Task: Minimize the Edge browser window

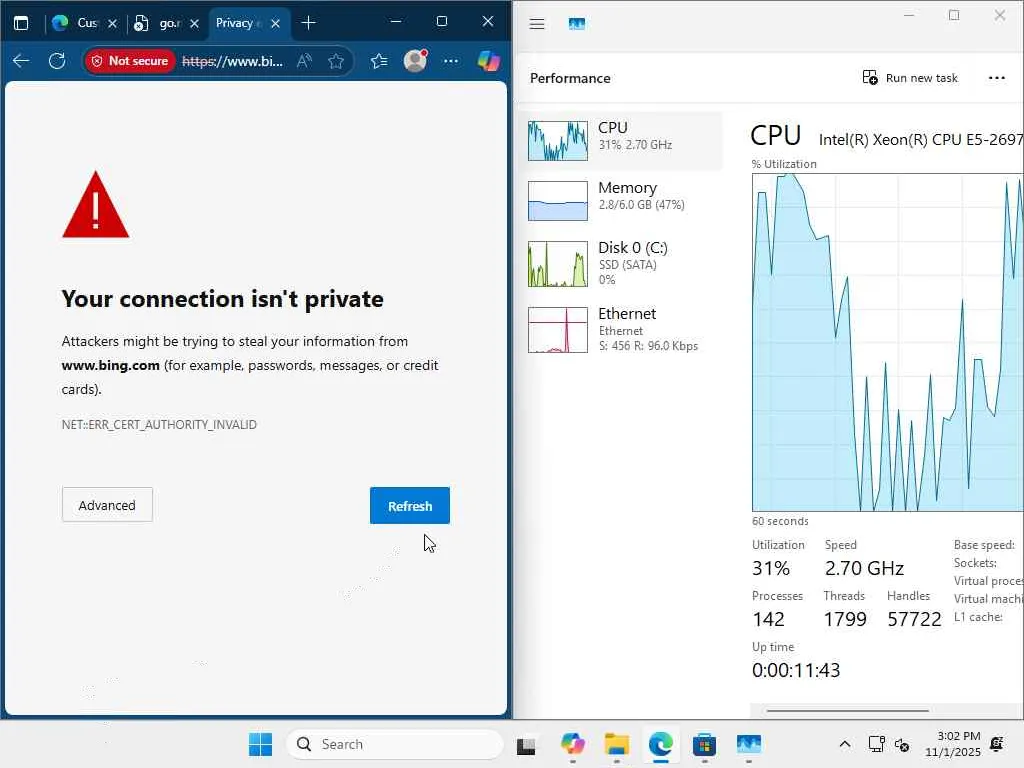Action: tap(396, 22)
